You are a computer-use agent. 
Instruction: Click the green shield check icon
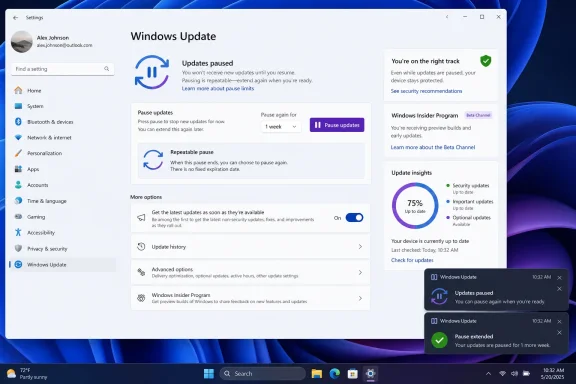486,61
